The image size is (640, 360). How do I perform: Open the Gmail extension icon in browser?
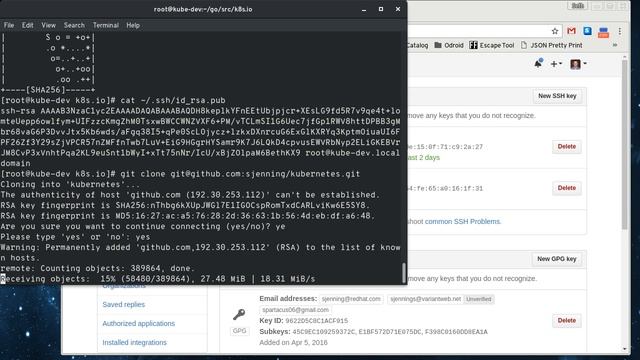point(571,31)
